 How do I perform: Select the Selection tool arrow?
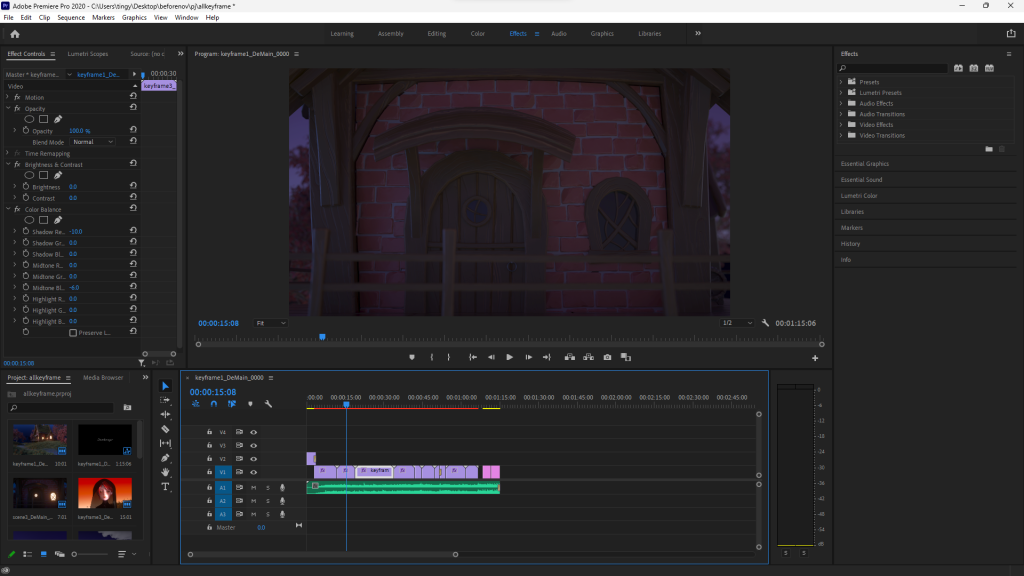[x=165, y=386]
